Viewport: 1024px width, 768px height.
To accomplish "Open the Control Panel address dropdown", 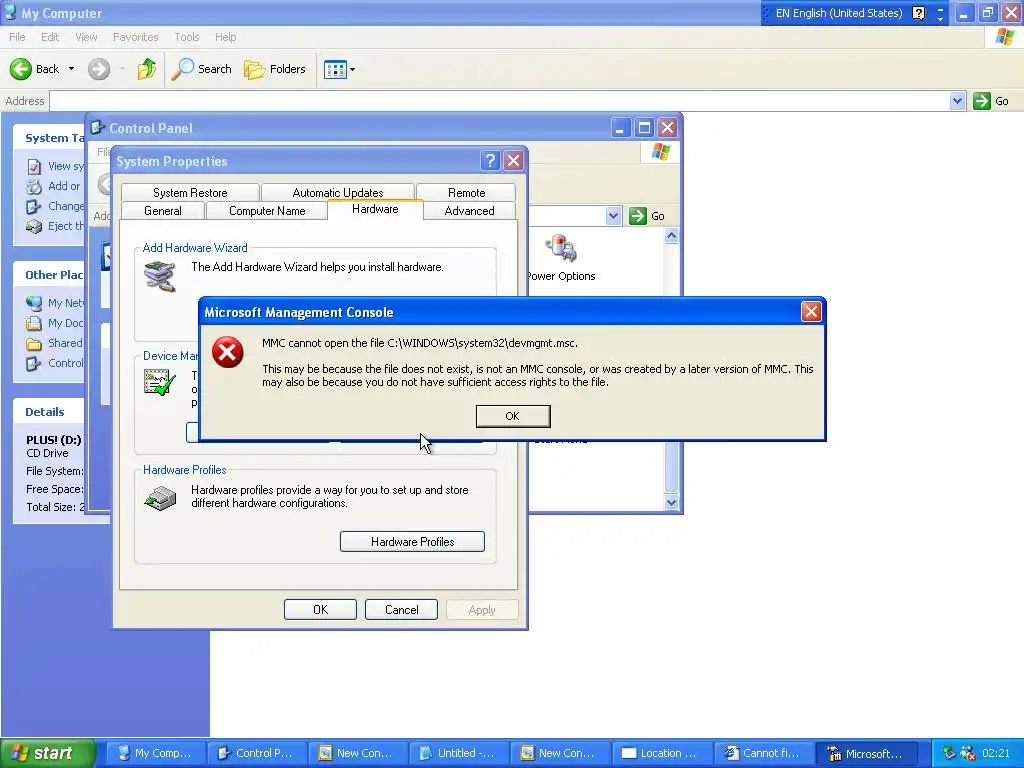I will pyautogui.click(x=613, y=216).
